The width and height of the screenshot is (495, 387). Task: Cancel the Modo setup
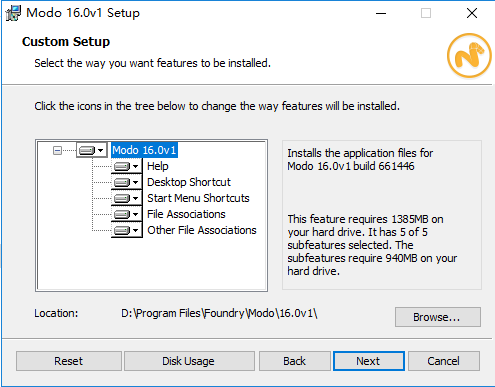444,361
